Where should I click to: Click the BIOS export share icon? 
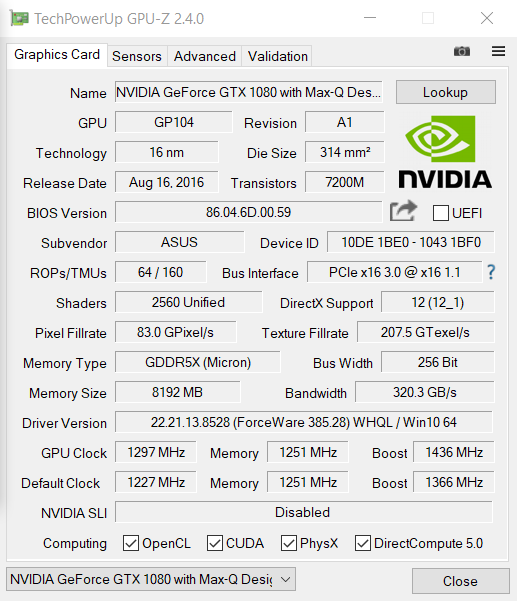(403, 211)
